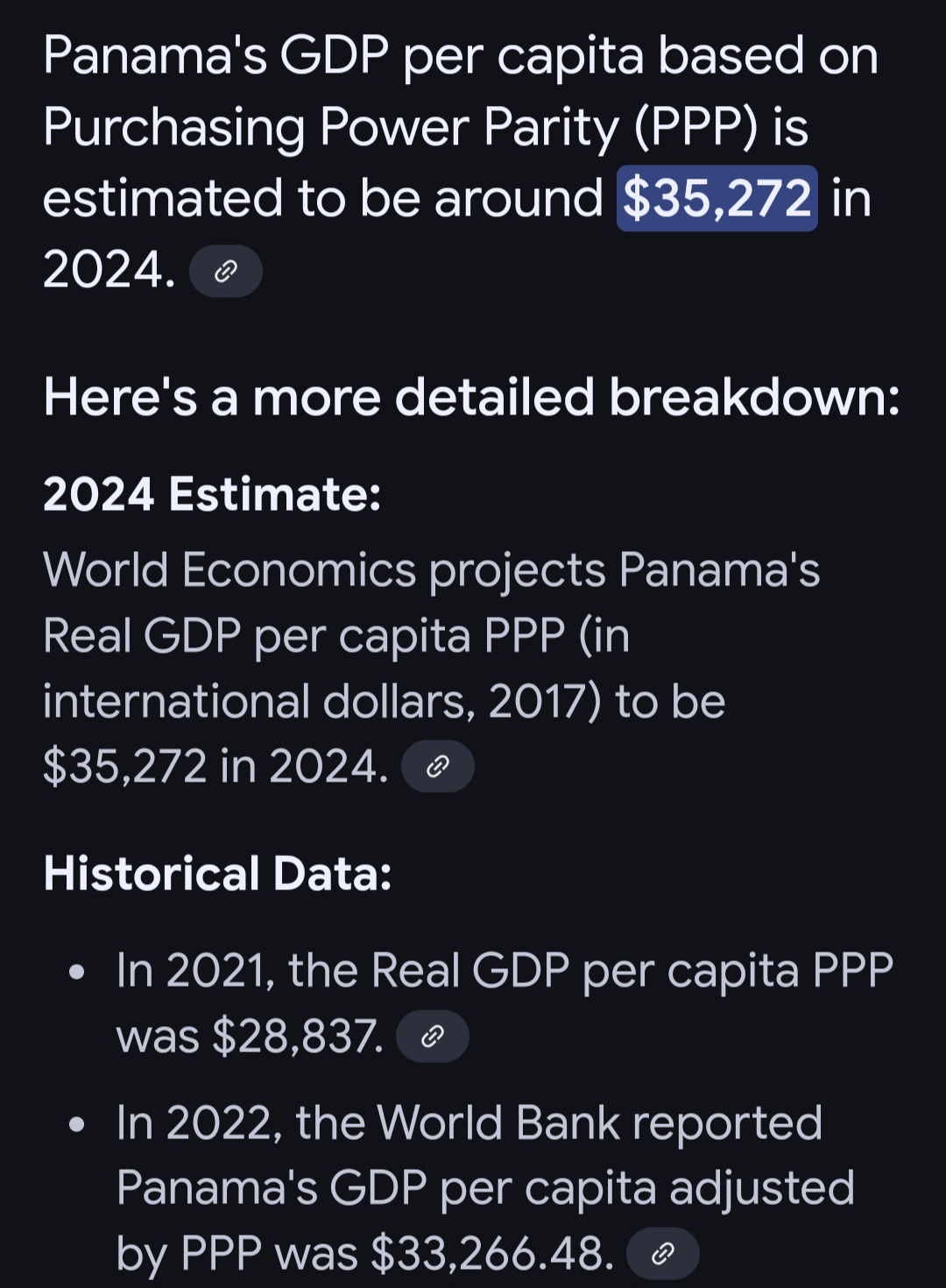The image size is (946, 1288).
Task: Click the "Here's a more detailed breakdown:" heading
Action: (x=471, y=397)
